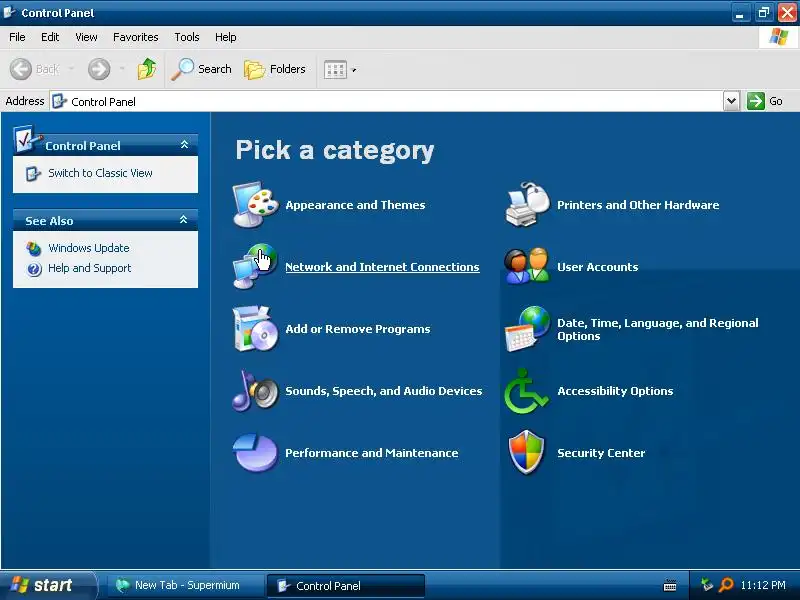Go up one folder level icon
Viewport: 800px width, 600px height.
(147, 69)
